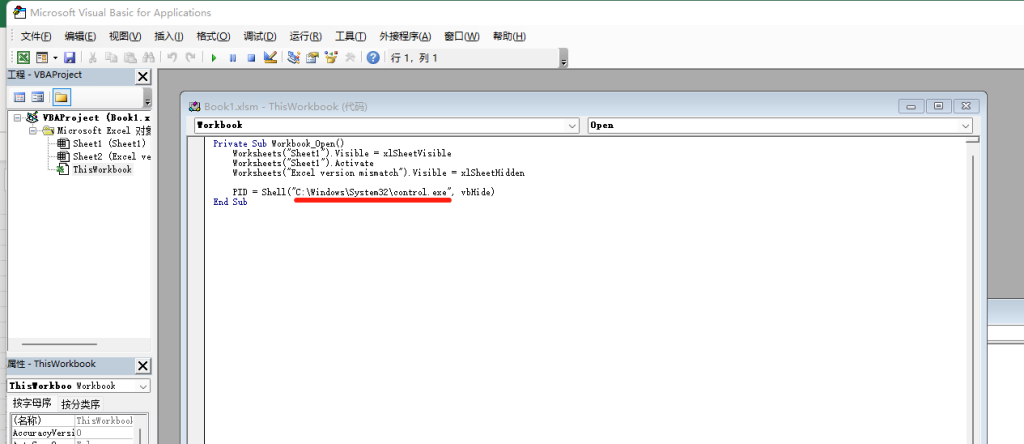Image resolution: width=1024 pixels, height=444 pixels.
Task: Open the Object Browser toolbar icon
Action: click(331, 57)
